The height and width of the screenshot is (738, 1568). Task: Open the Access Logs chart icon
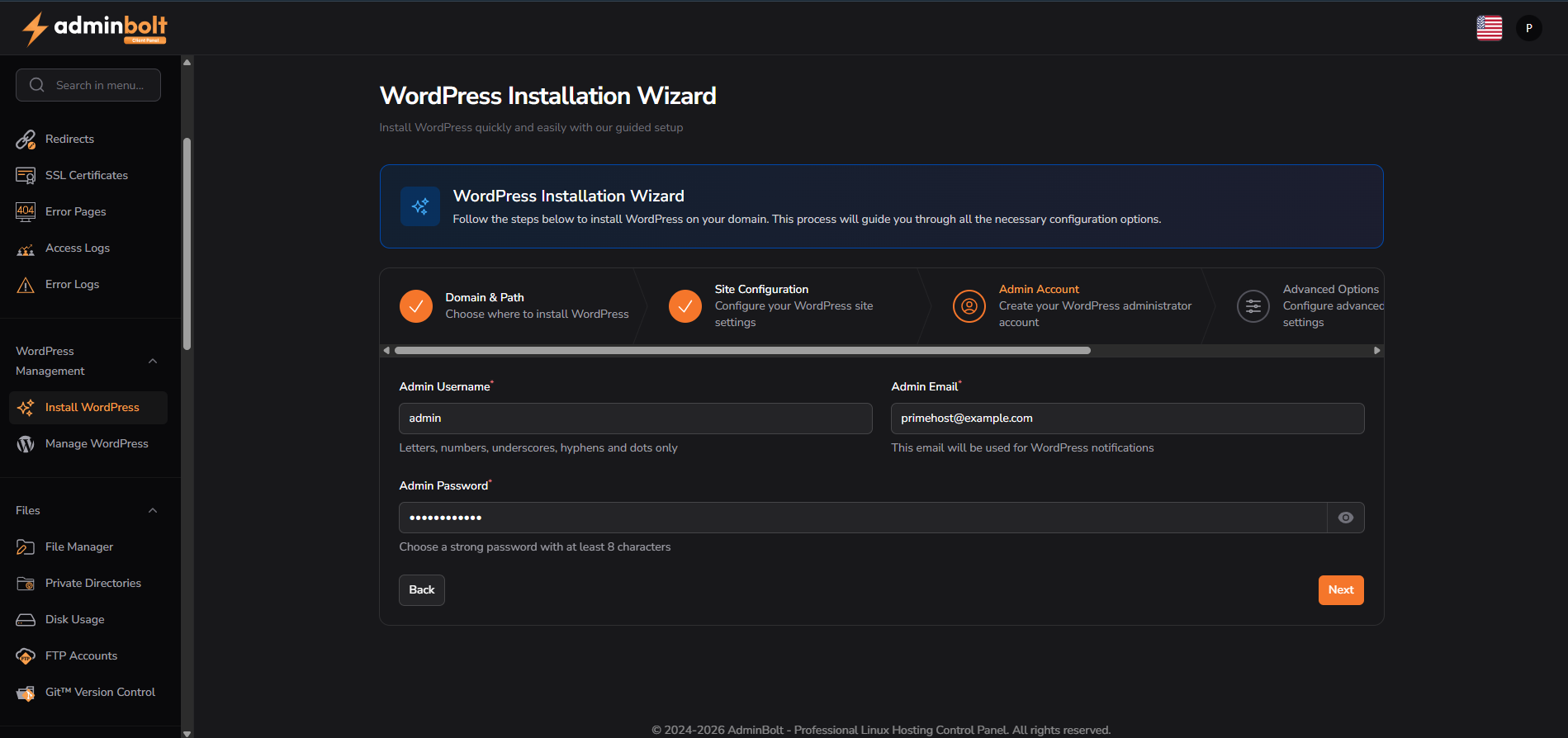(x=26, y=248)
